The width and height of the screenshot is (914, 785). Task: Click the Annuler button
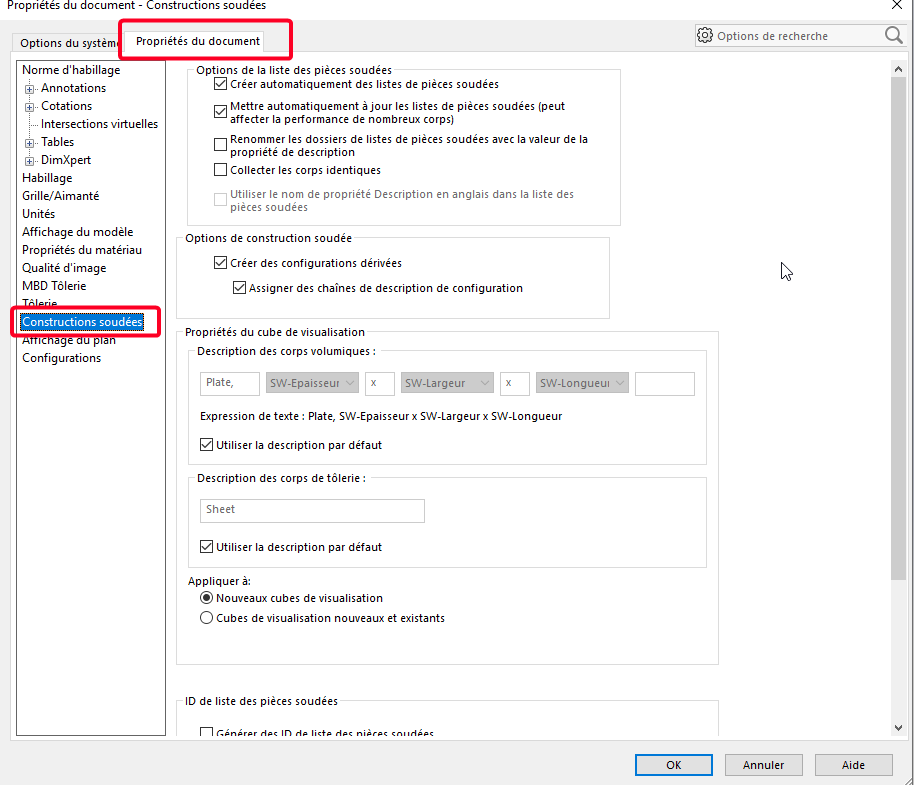click(763, 765)
